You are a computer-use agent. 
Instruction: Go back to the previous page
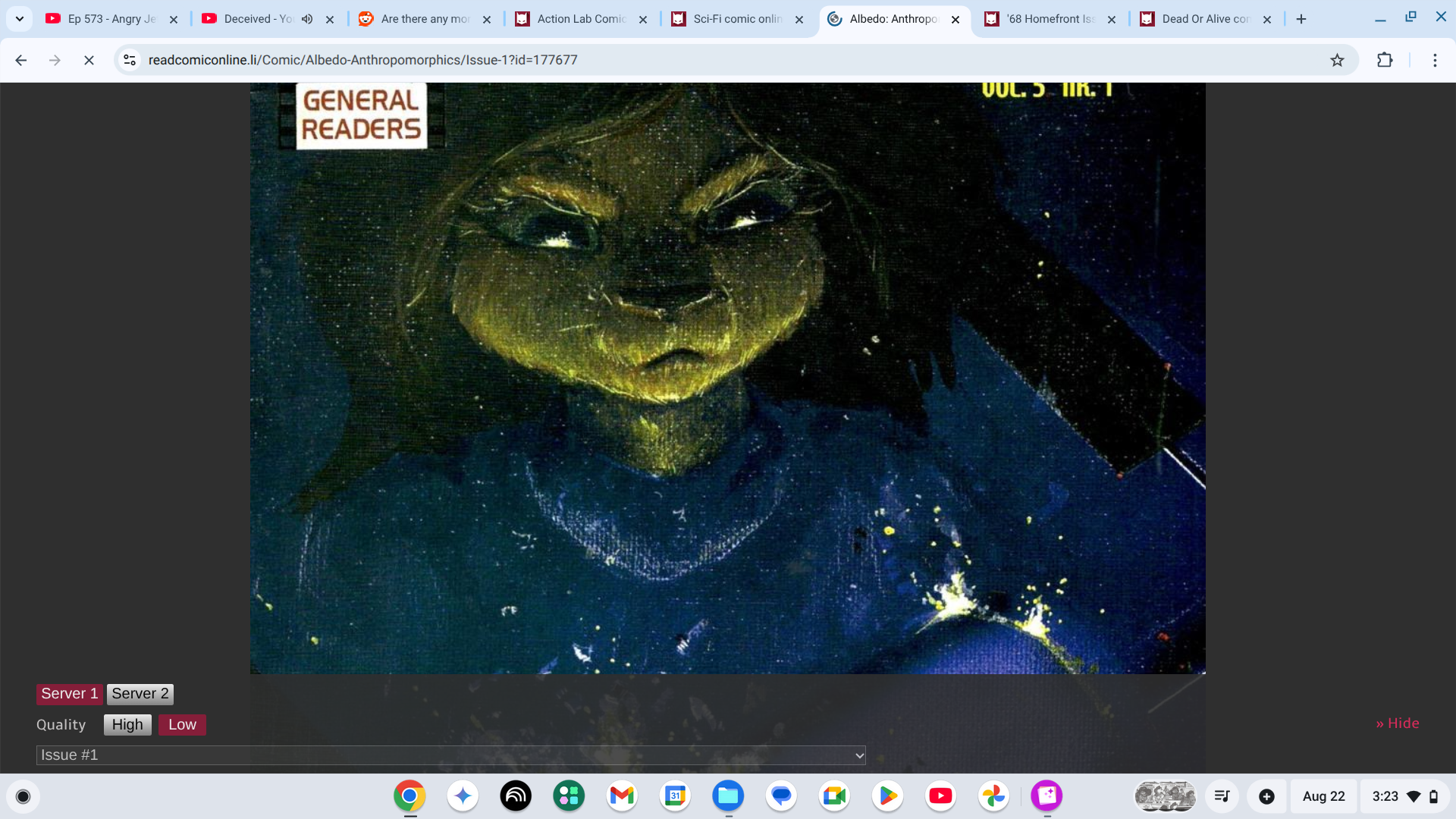pos(21,60)
